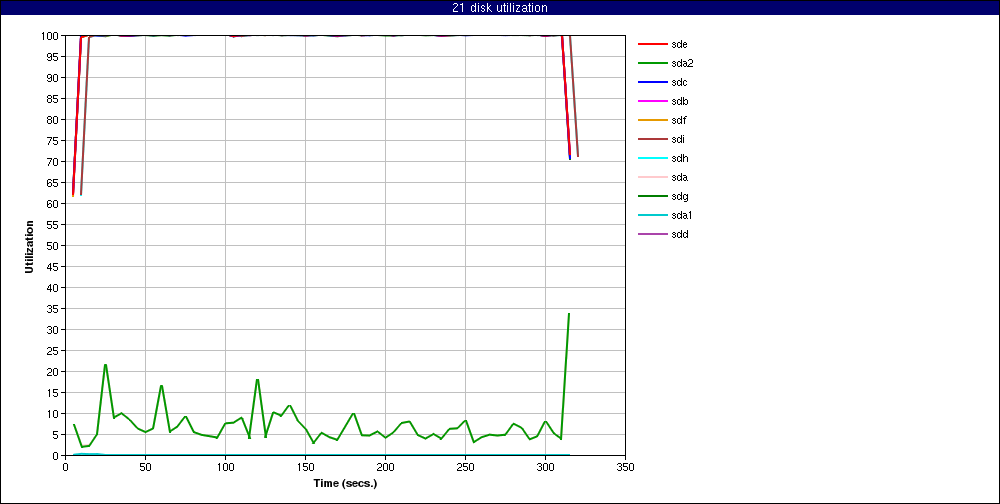Screen dimensions: 1000x504
Task: Click the blue sdc legend color line
Action: click(x=652, y=82)
